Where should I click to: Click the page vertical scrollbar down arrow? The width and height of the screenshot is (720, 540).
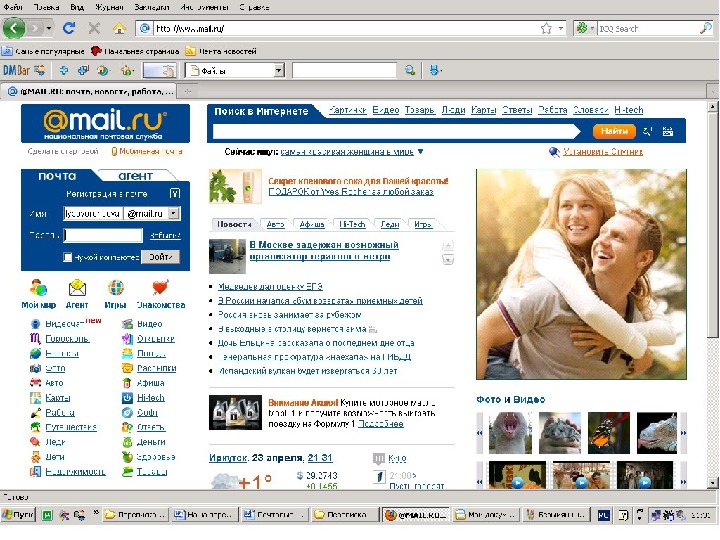pyautogui.click(x=712, y=483)
